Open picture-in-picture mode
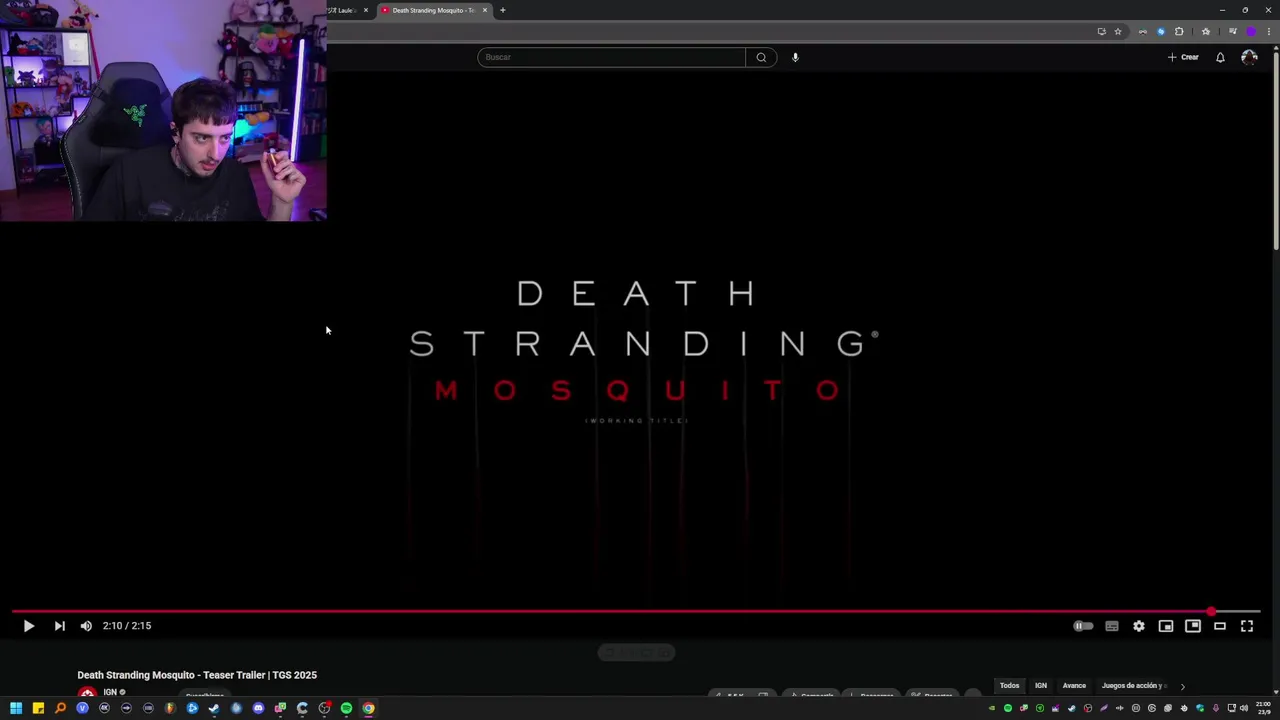Image resolution: width=1280 pixels, height=720 pixels. click(1193, 626)
